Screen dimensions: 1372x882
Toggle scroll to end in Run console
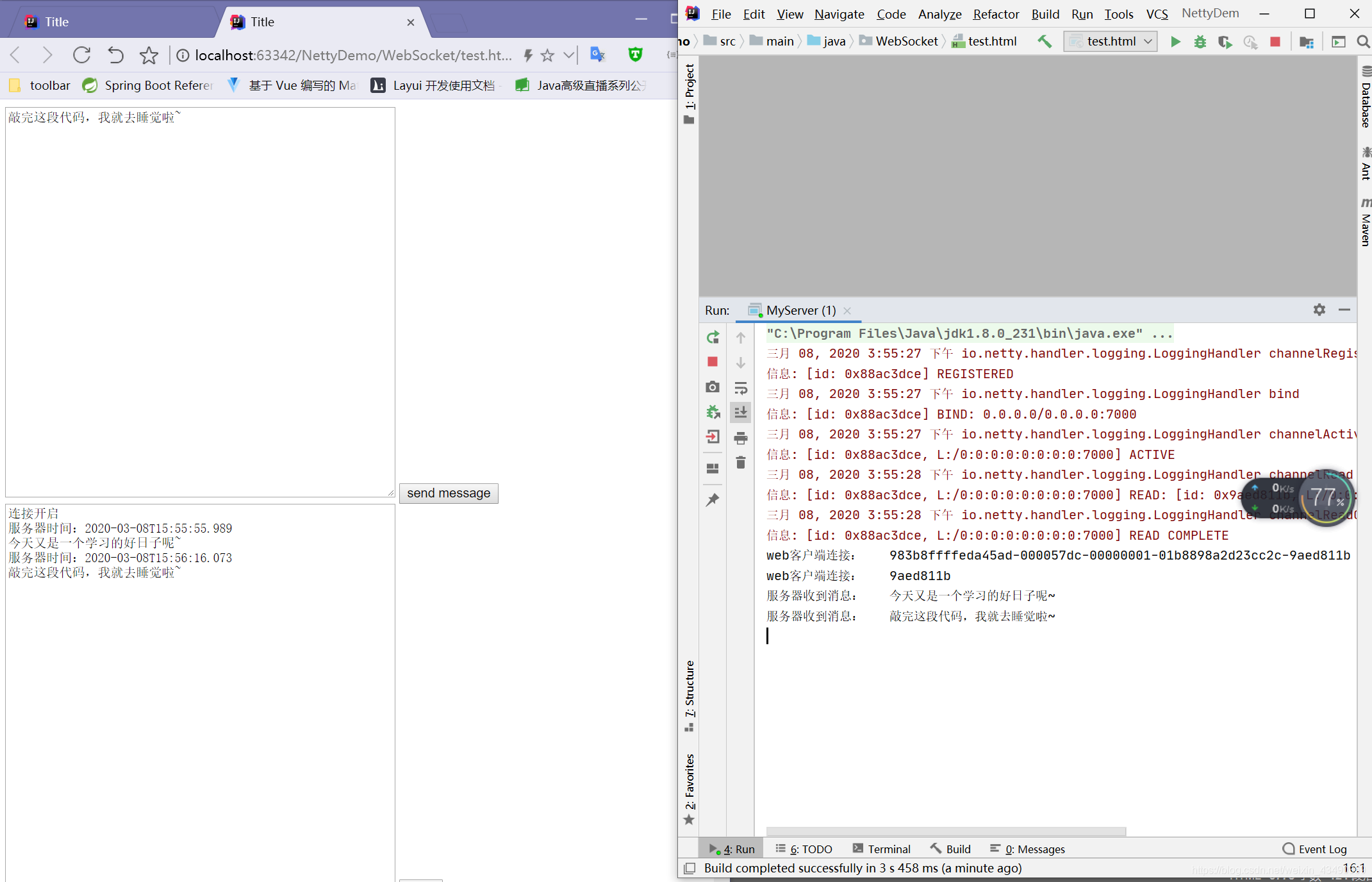[x=741, y=412]
